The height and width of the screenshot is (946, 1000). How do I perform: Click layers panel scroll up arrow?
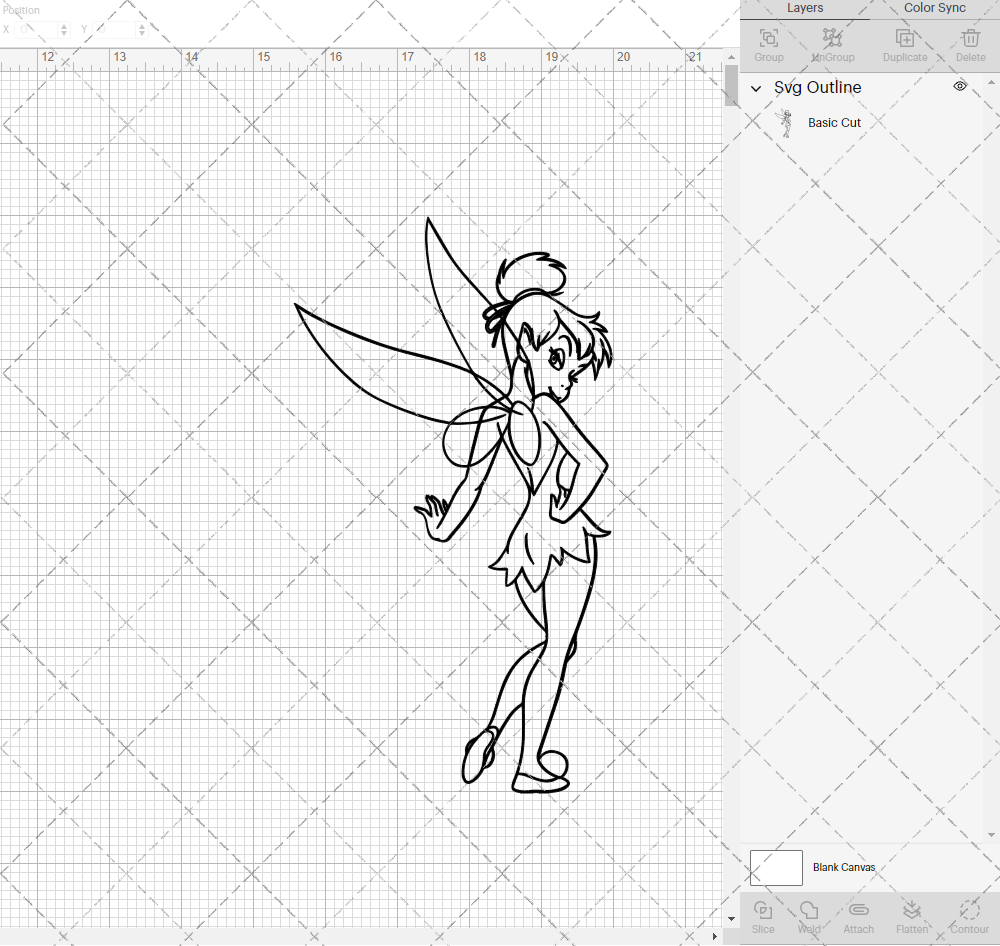tap(990, 83)
